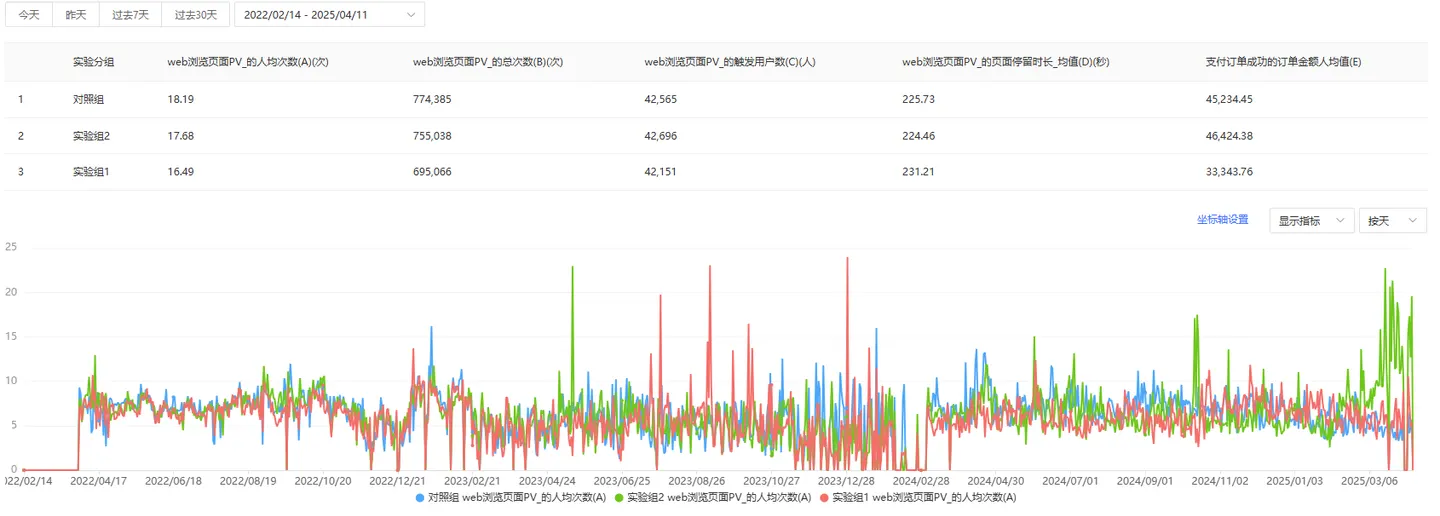Image resolution: width=1440 pixels, height=516 pixels.
Task: Click the value 16.49 in the table
Action: [181, 172]
